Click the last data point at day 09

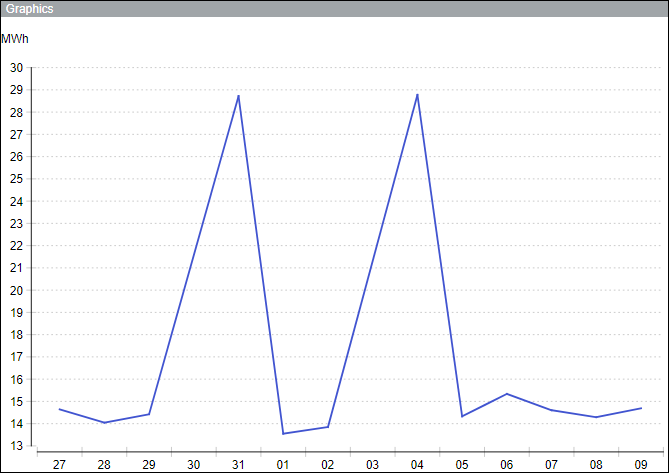(x=641, y=408)
